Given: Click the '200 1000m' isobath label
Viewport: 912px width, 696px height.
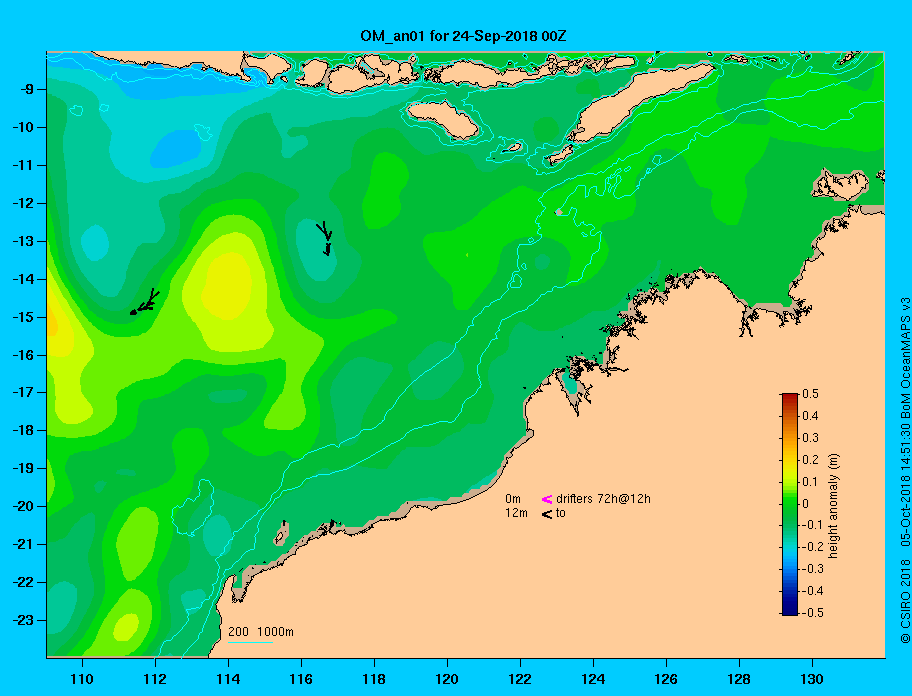Looking at the screenshot, I should pos(261,631).
